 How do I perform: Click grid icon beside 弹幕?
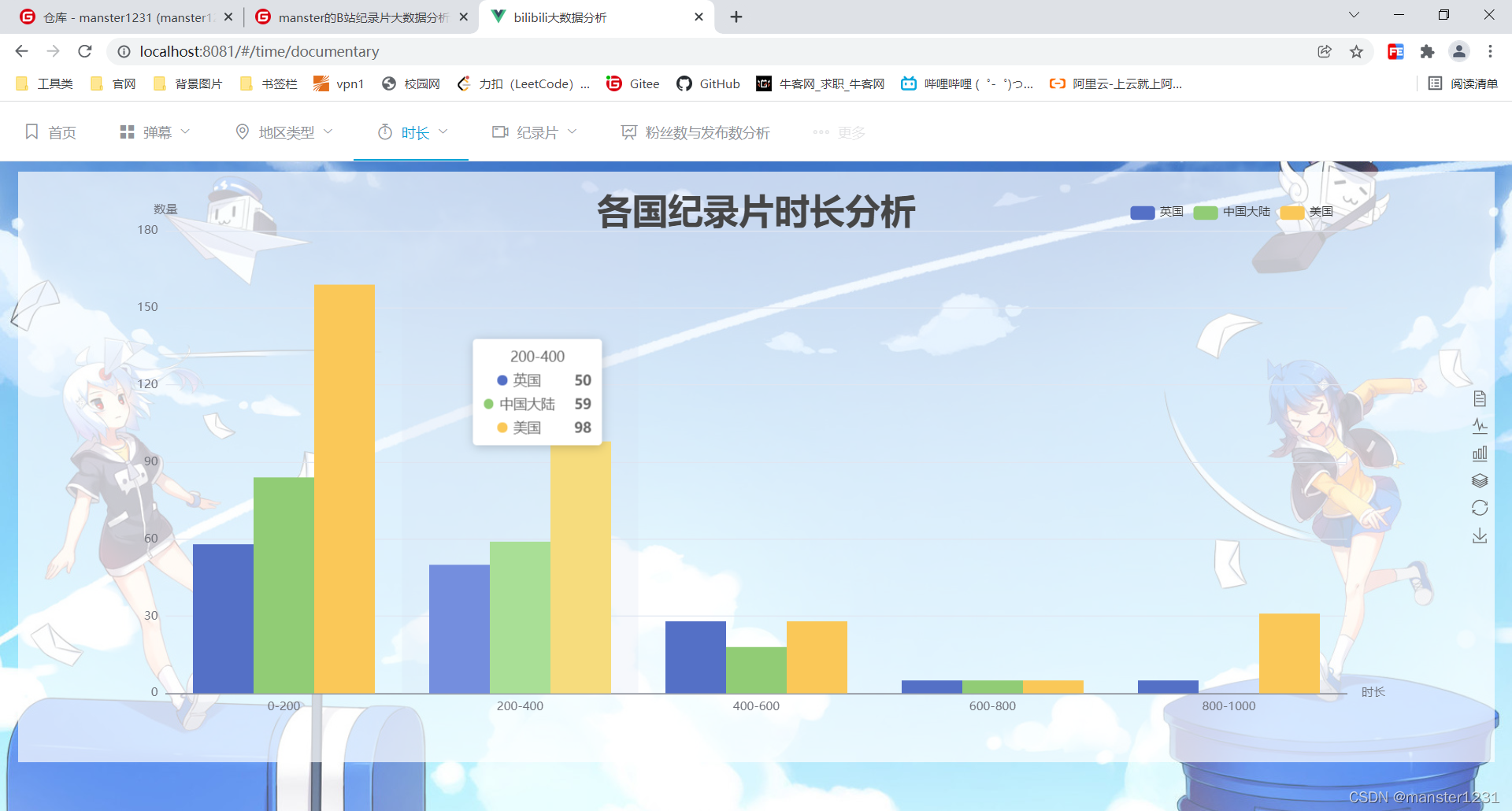pos(127,132)
